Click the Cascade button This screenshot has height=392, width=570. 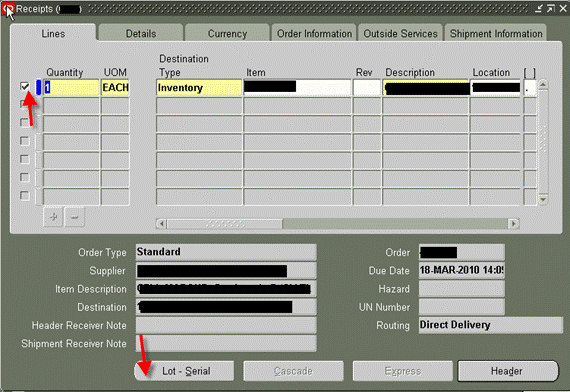[x=293, y=371]
